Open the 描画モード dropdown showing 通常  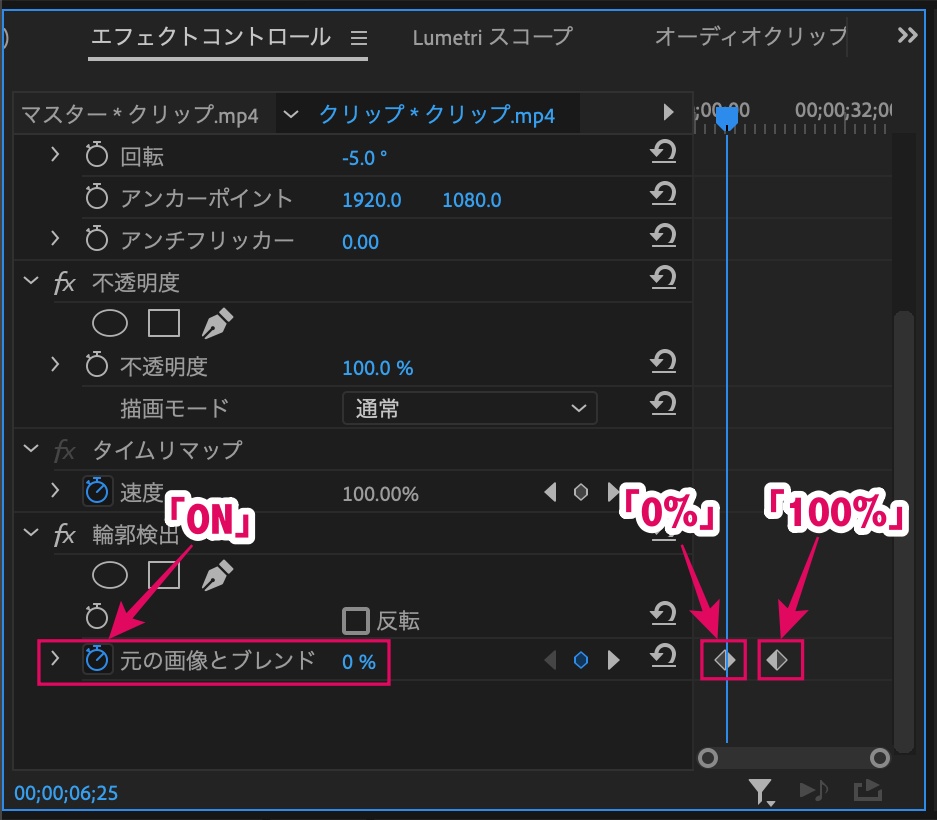[470, 408]
